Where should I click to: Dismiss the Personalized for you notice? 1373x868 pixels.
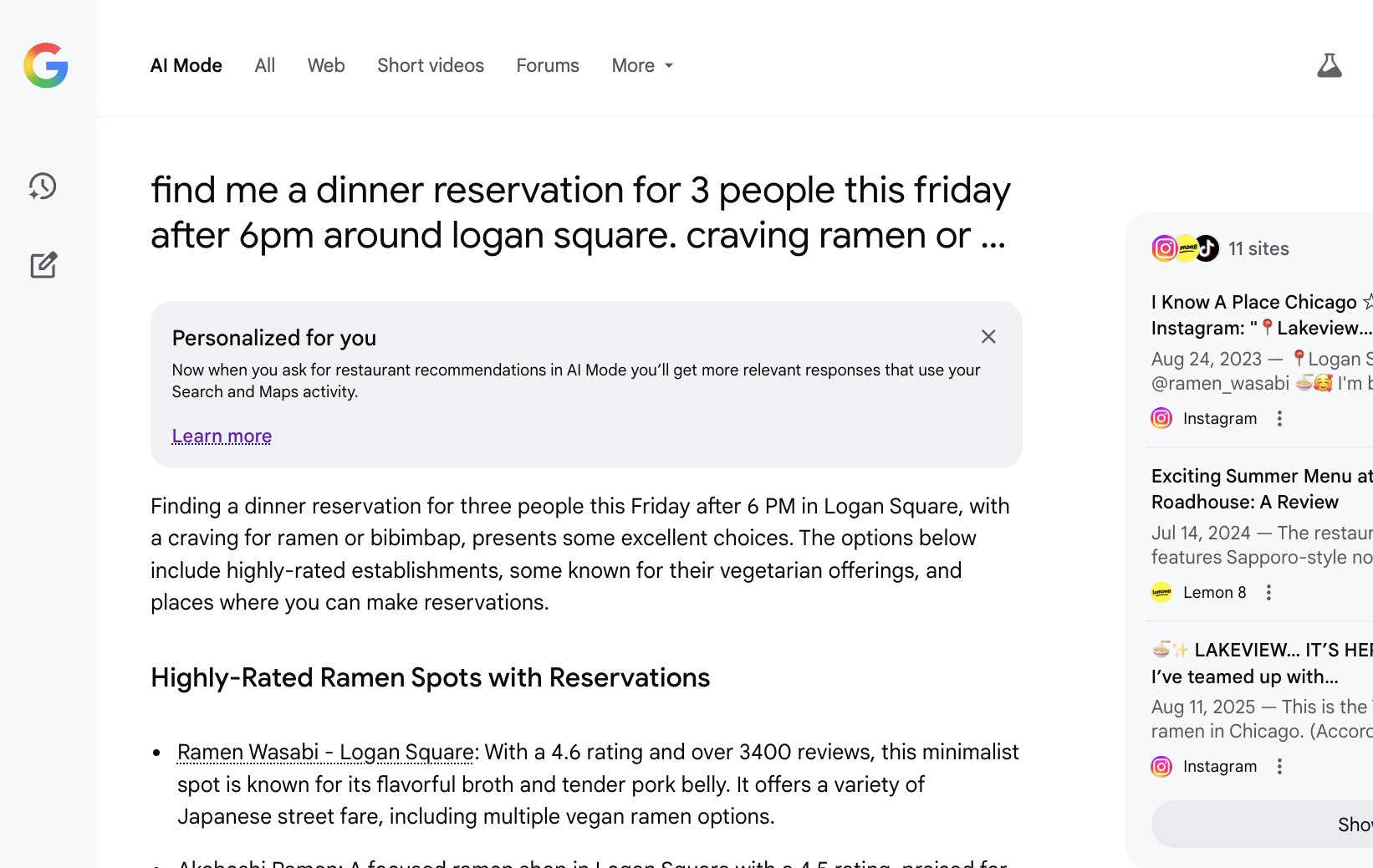pos(988,337)
